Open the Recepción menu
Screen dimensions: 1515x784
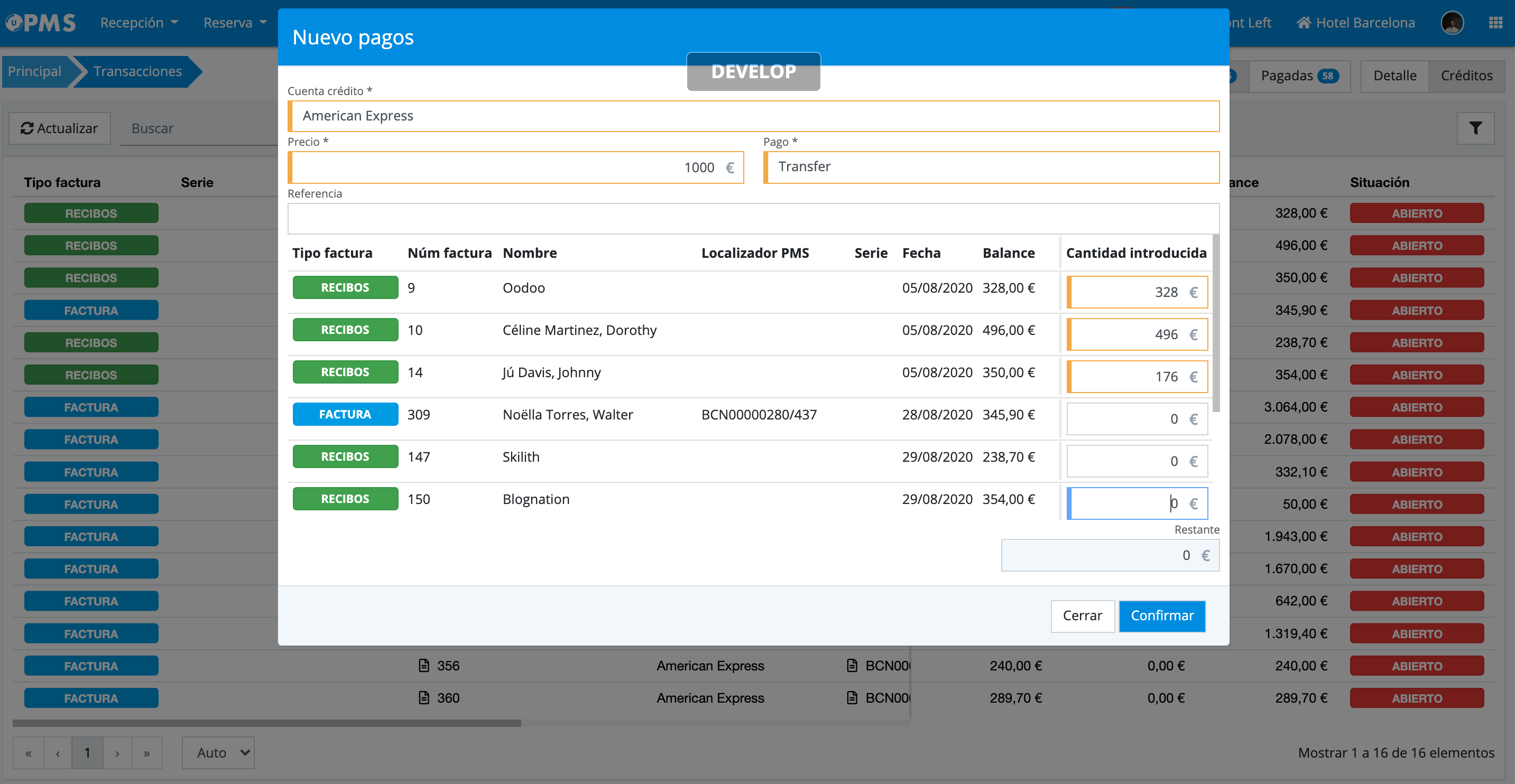coord(139,23)
